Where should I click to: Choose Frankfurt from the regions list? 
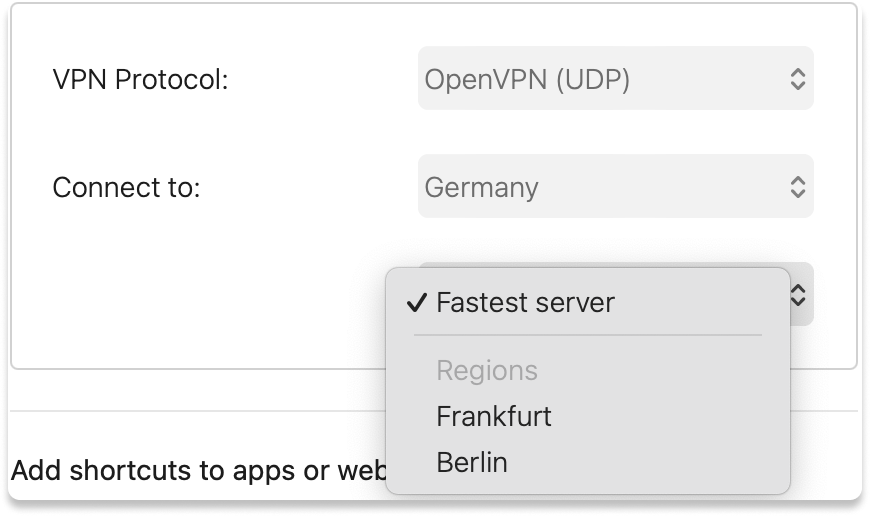click(494, 416)
